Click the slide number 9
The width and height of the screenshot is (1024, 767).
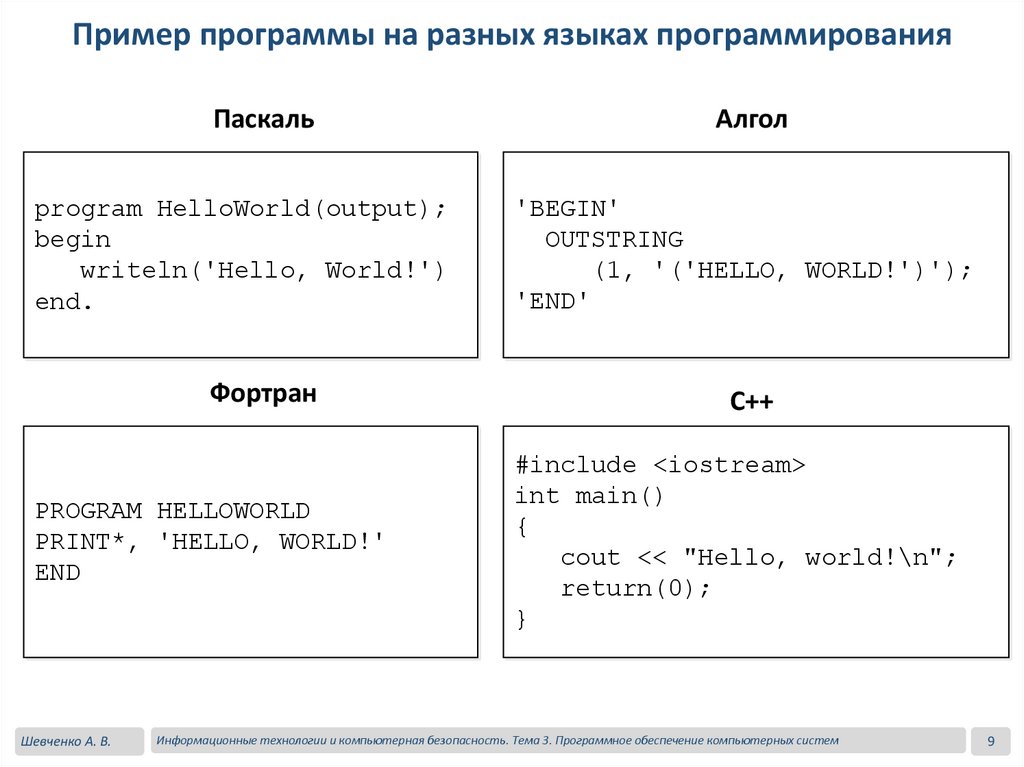[x=991, y=741]
